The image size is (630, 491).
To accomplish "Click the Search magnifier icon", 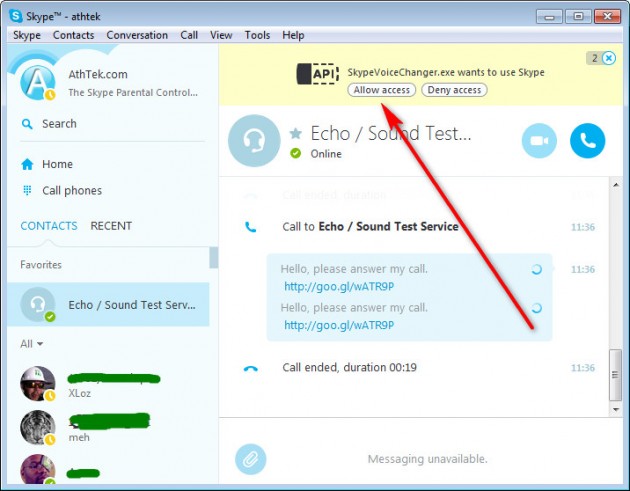I will pos(27,124).
